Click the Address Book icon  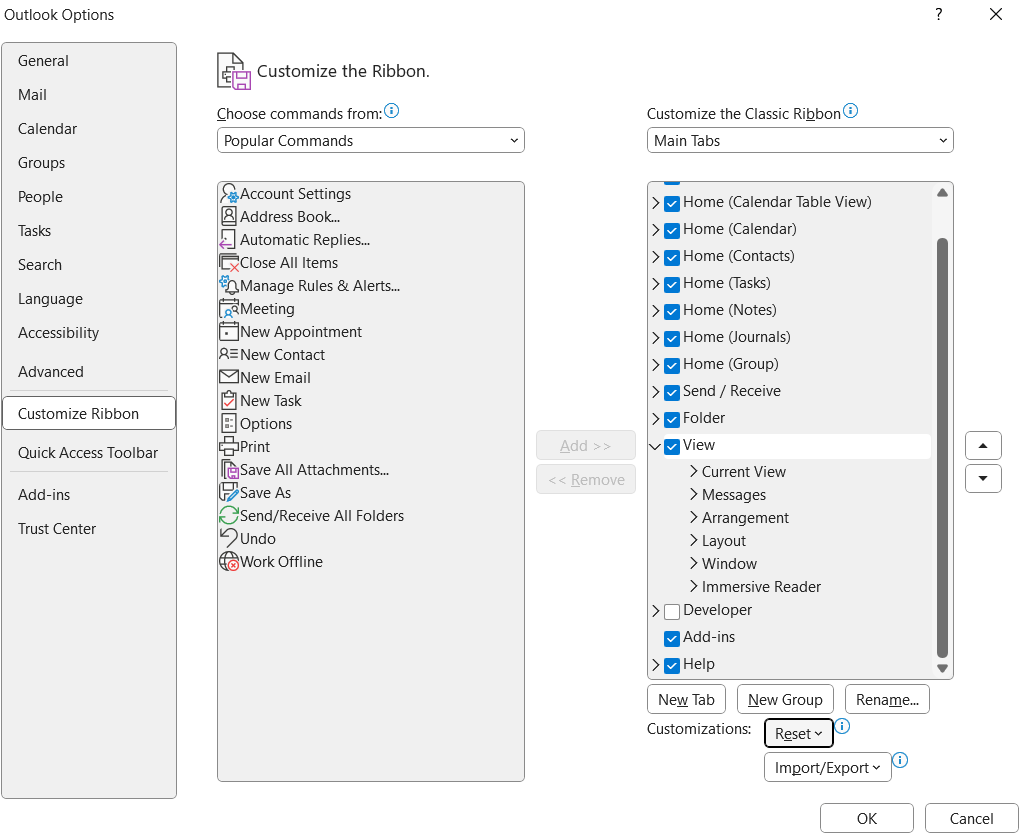[229, 216]
